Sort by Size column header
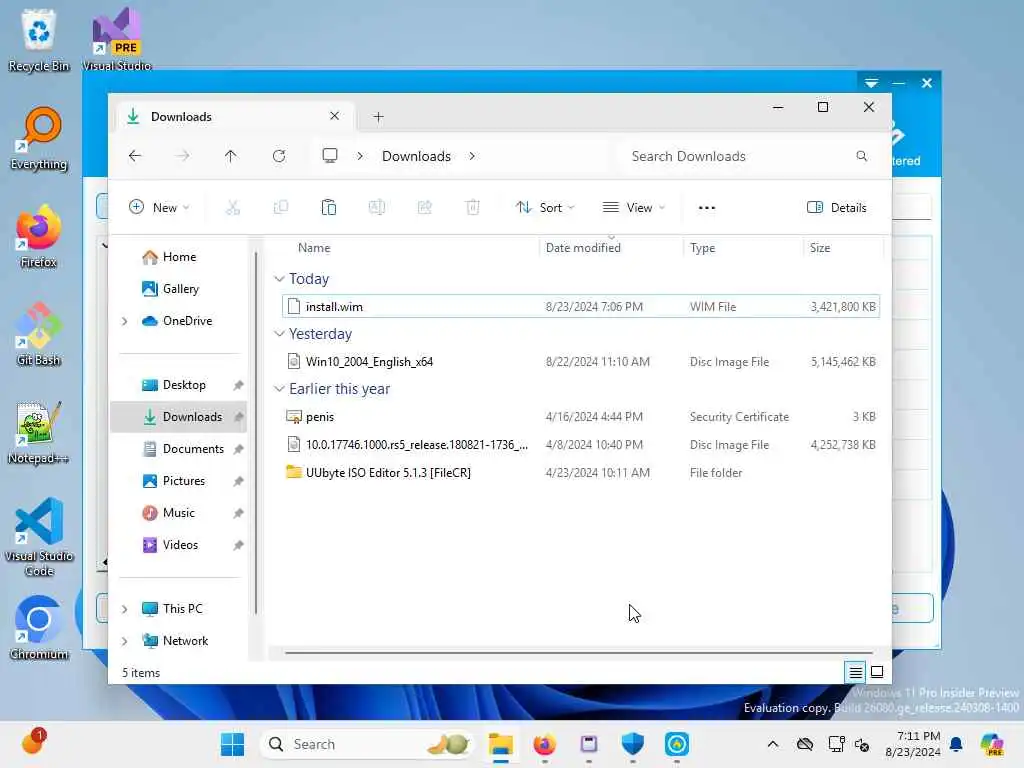 pos(820,248)
